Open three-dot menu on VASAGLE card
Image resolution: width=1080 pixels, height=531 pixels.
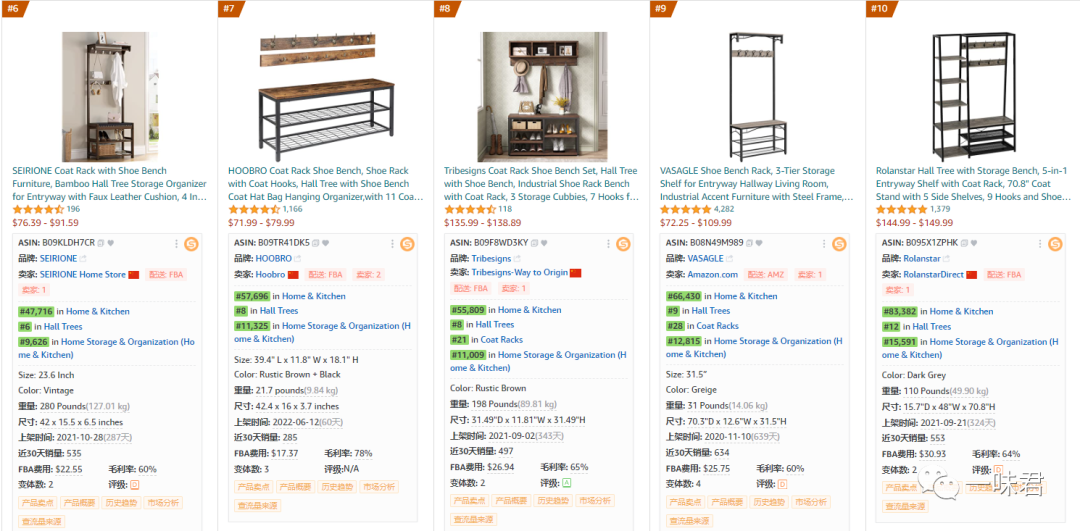pyautogui.click(x=824, y=243)
